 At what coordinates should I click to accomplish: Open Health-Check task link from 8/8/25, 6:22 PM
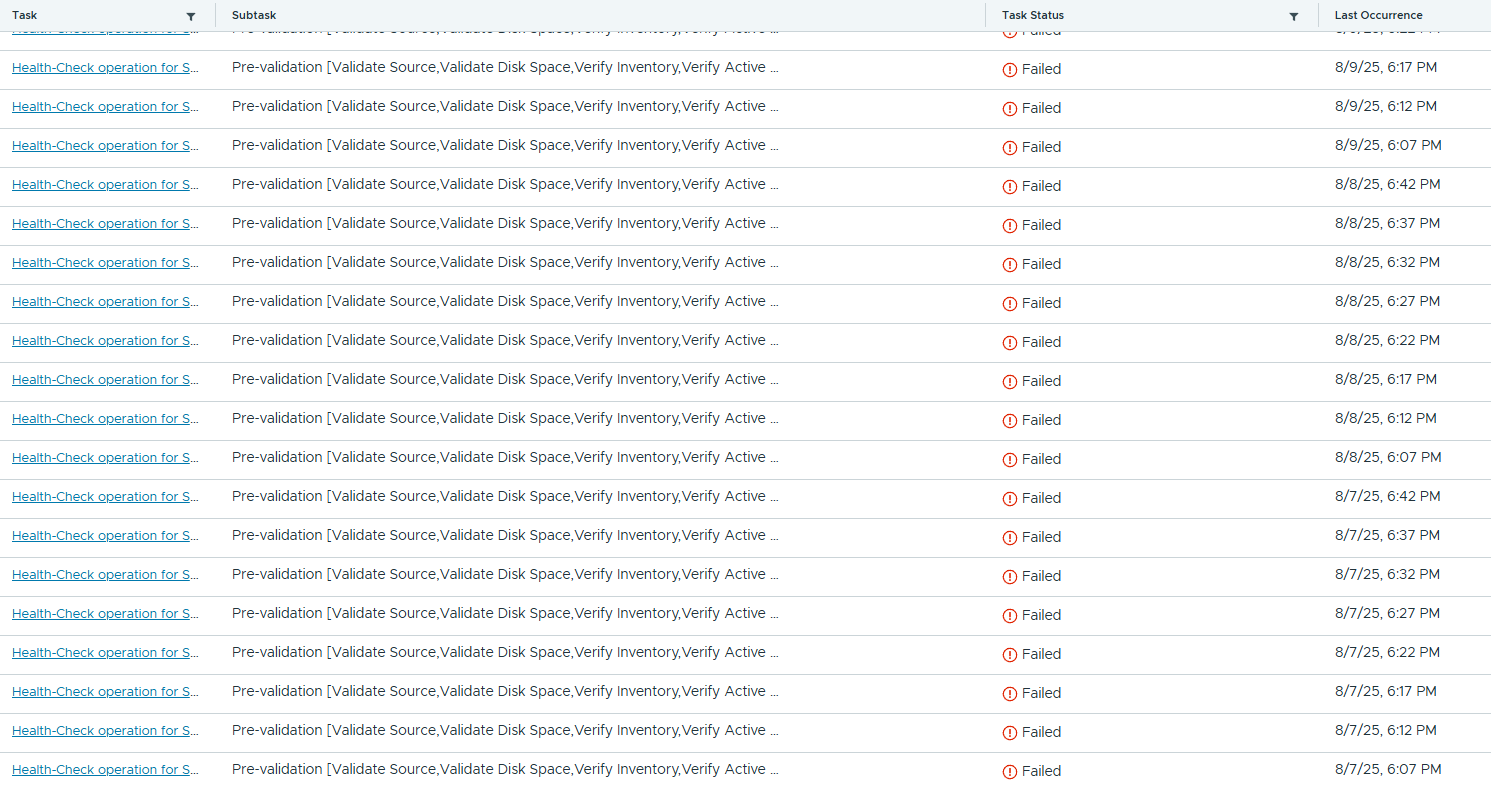(105, 341)
